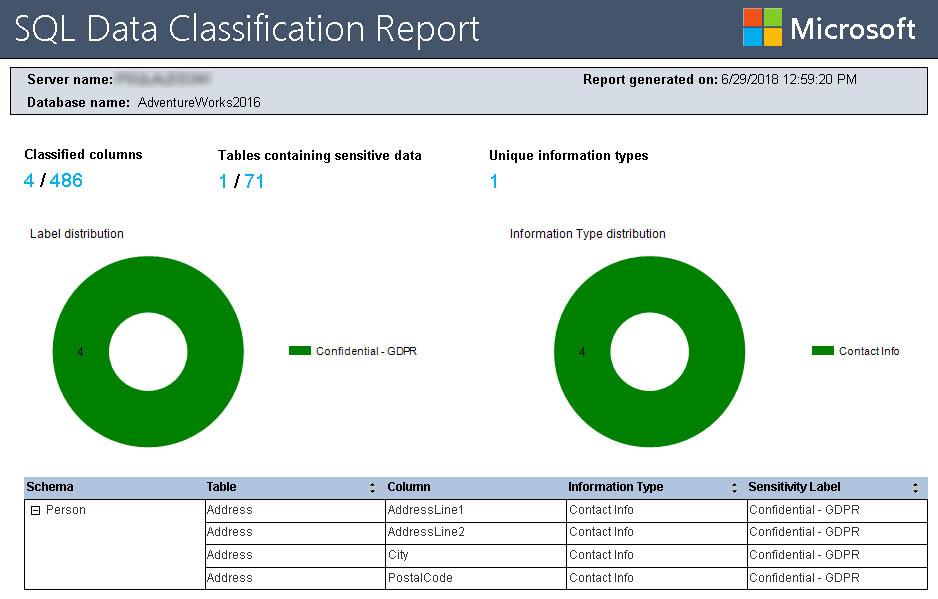Sort by Sensitivity Label column arrows
938x599 pixels.
pos(915,488)
